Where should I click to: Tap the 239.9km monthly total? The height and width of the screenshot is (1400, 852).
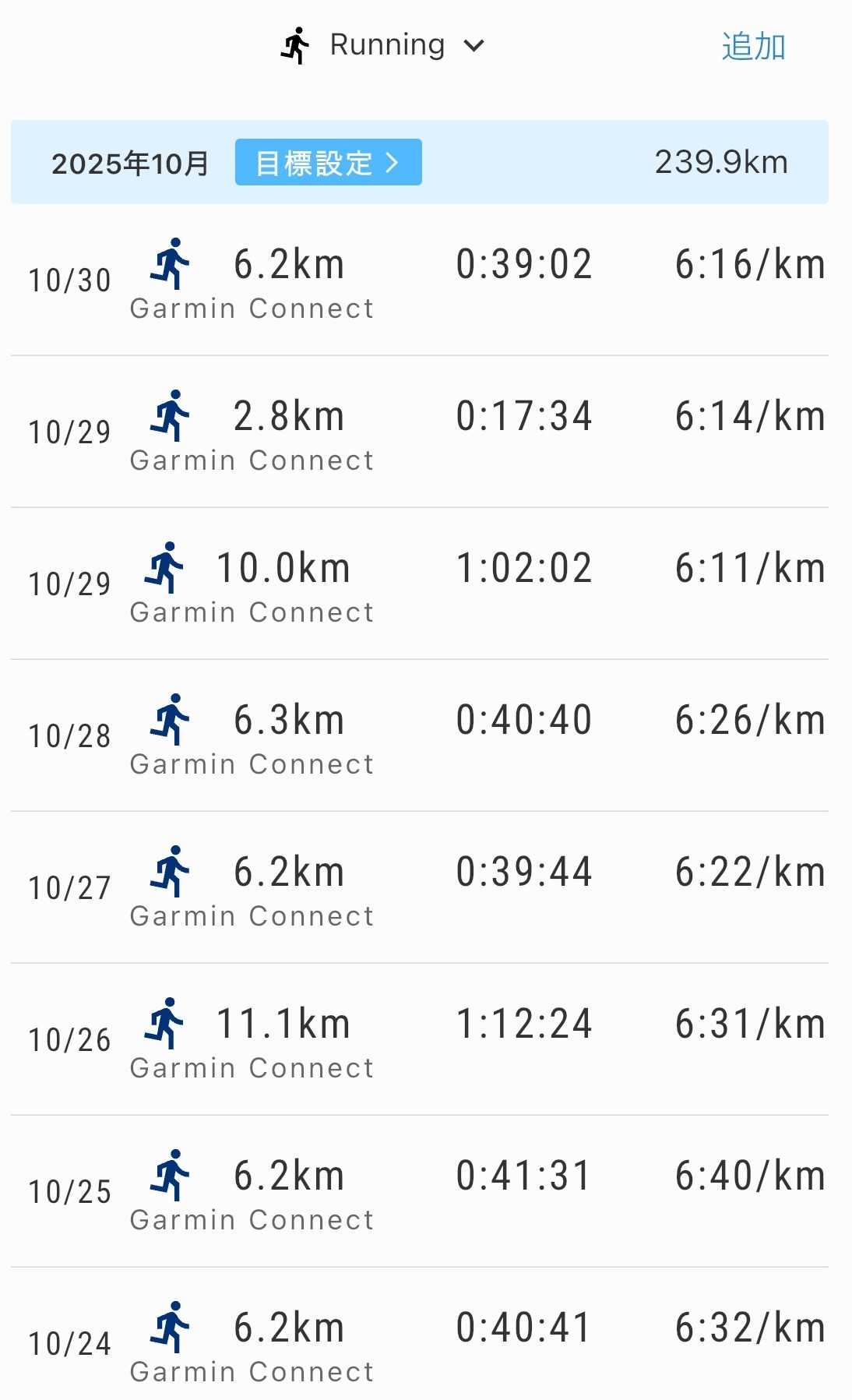pyautogui.click(x=720, y=162)
